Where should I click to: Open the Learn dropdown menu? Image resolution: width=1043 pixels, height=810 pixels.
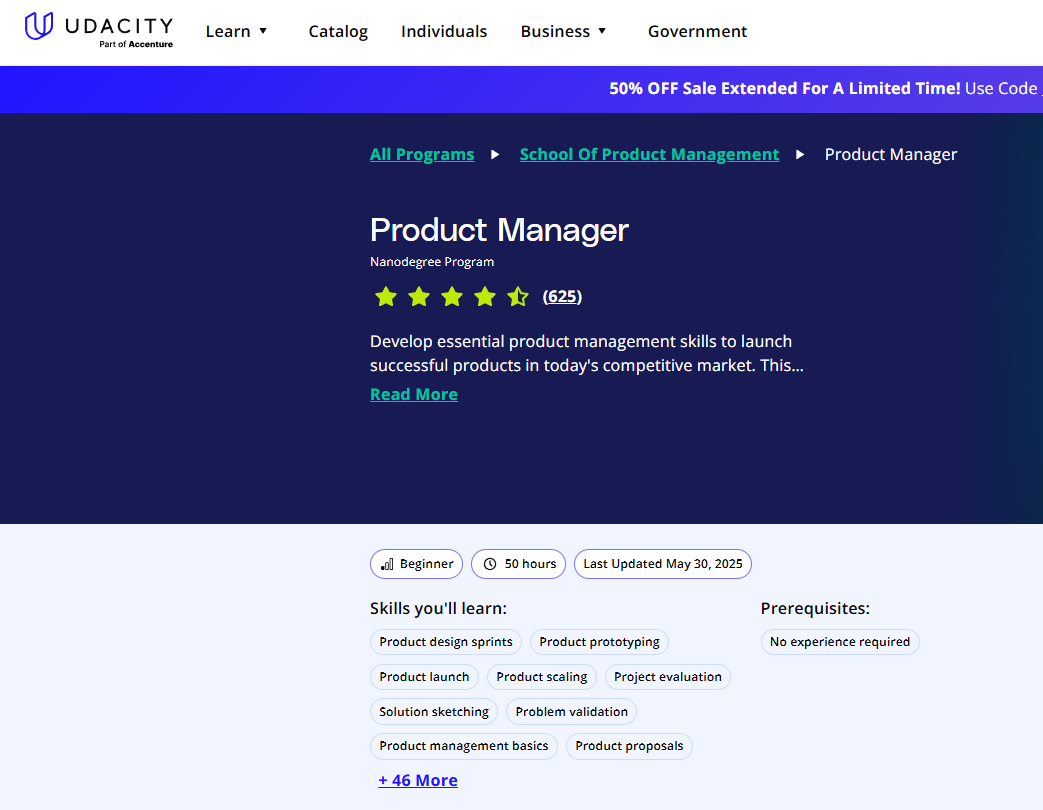tap(236, 31)
